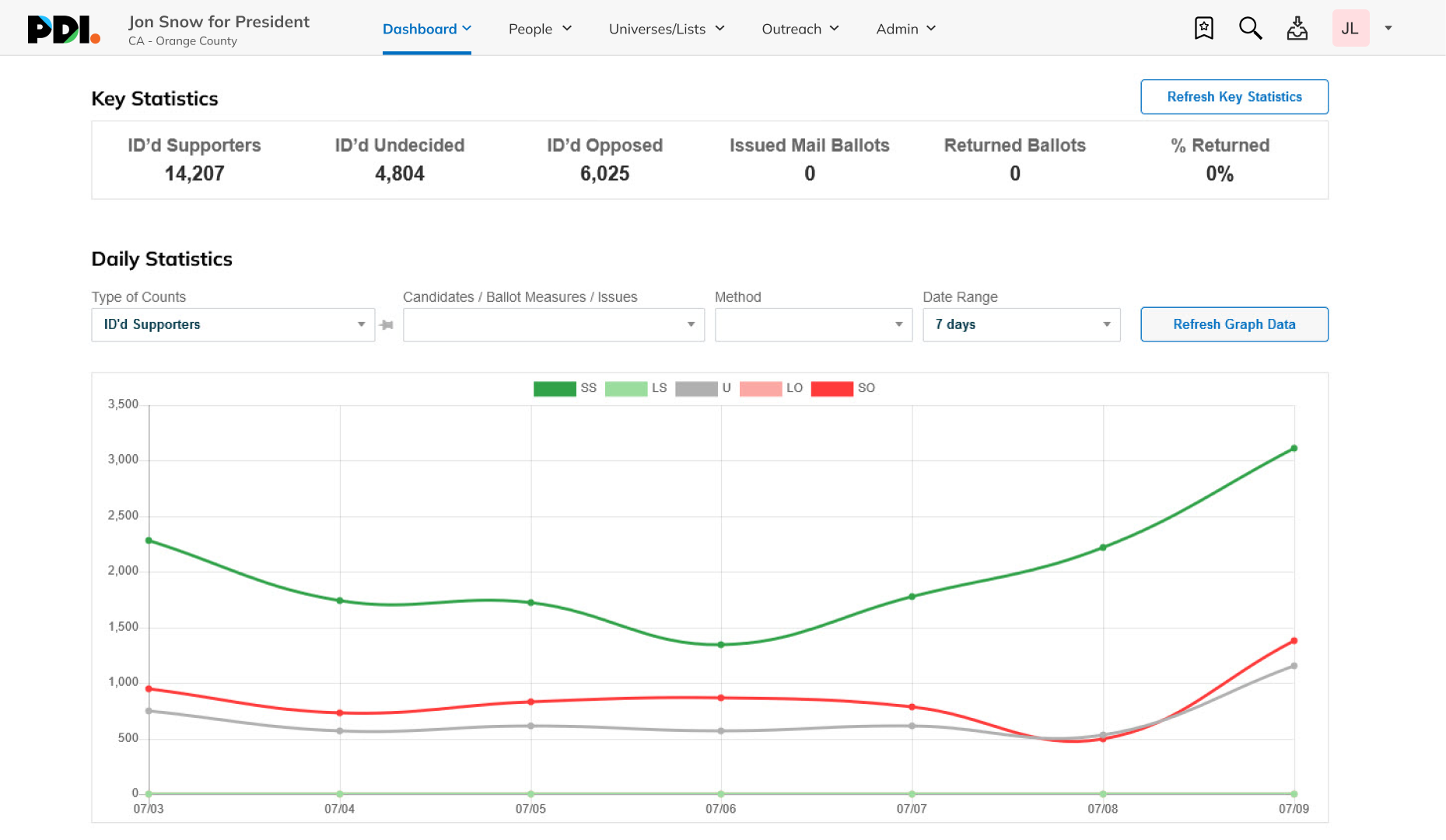Click Refresh Key Statistics button
This screenshot has width=1446, height=840.
(x=1234, y=96)
